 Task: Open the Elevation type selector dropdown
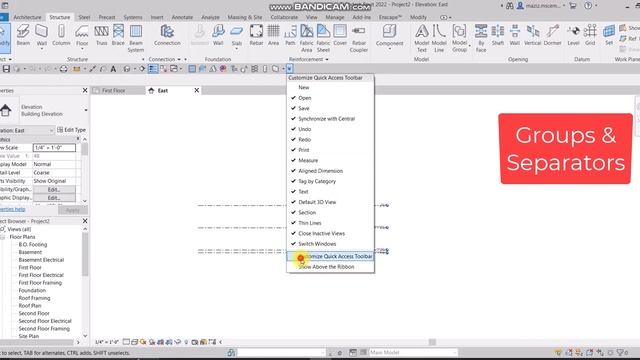click(86, 110)
